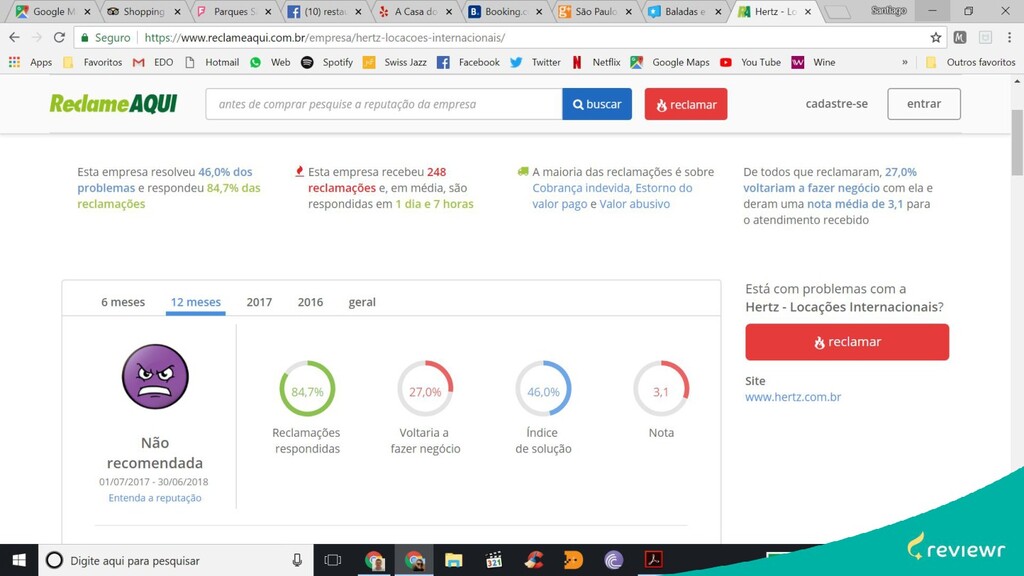Reload the page
The height and width of the screenshot is (576, 1024).
(x=59, y=38)
